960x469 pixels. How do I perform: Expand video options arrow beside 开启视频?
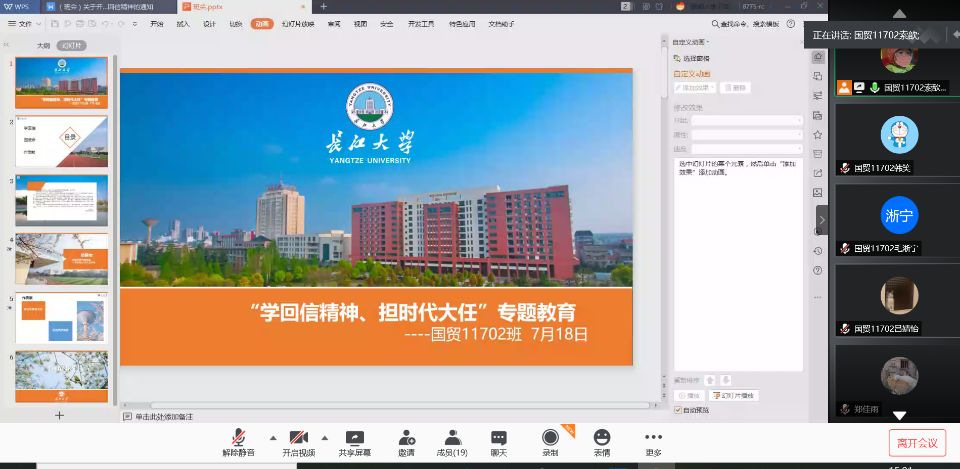324,437
